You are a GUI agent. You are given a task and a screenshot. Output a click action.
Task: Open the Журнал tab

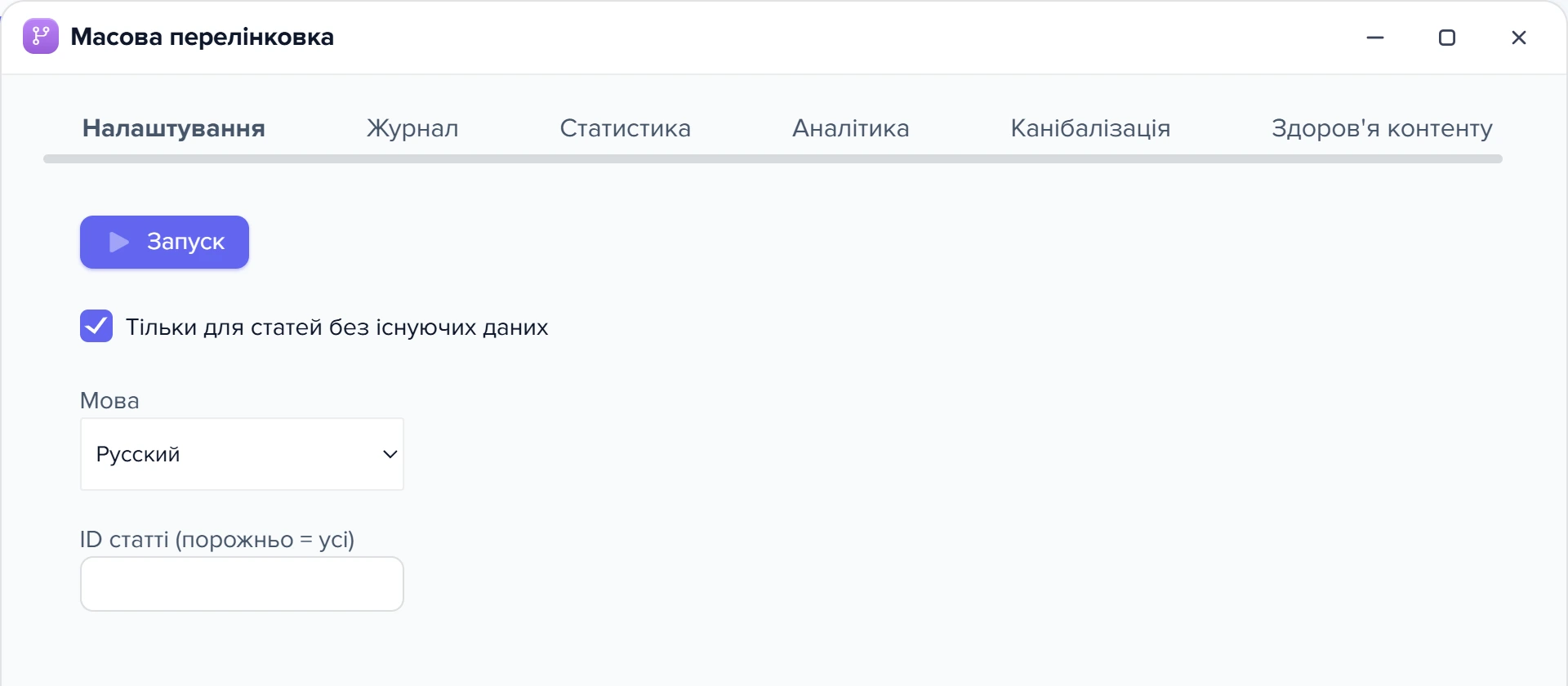[412, 128]
